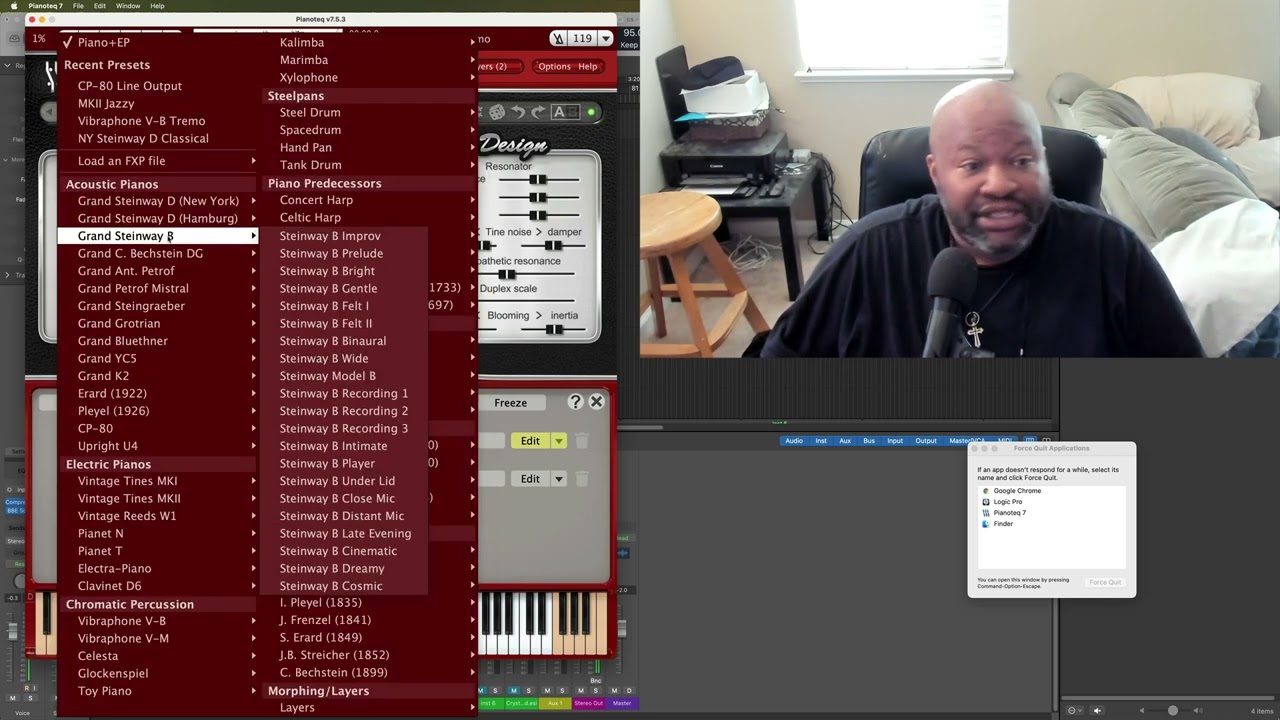
Task: Open the Window menu in macOS menu bar
Action: (x=128, y=6)
